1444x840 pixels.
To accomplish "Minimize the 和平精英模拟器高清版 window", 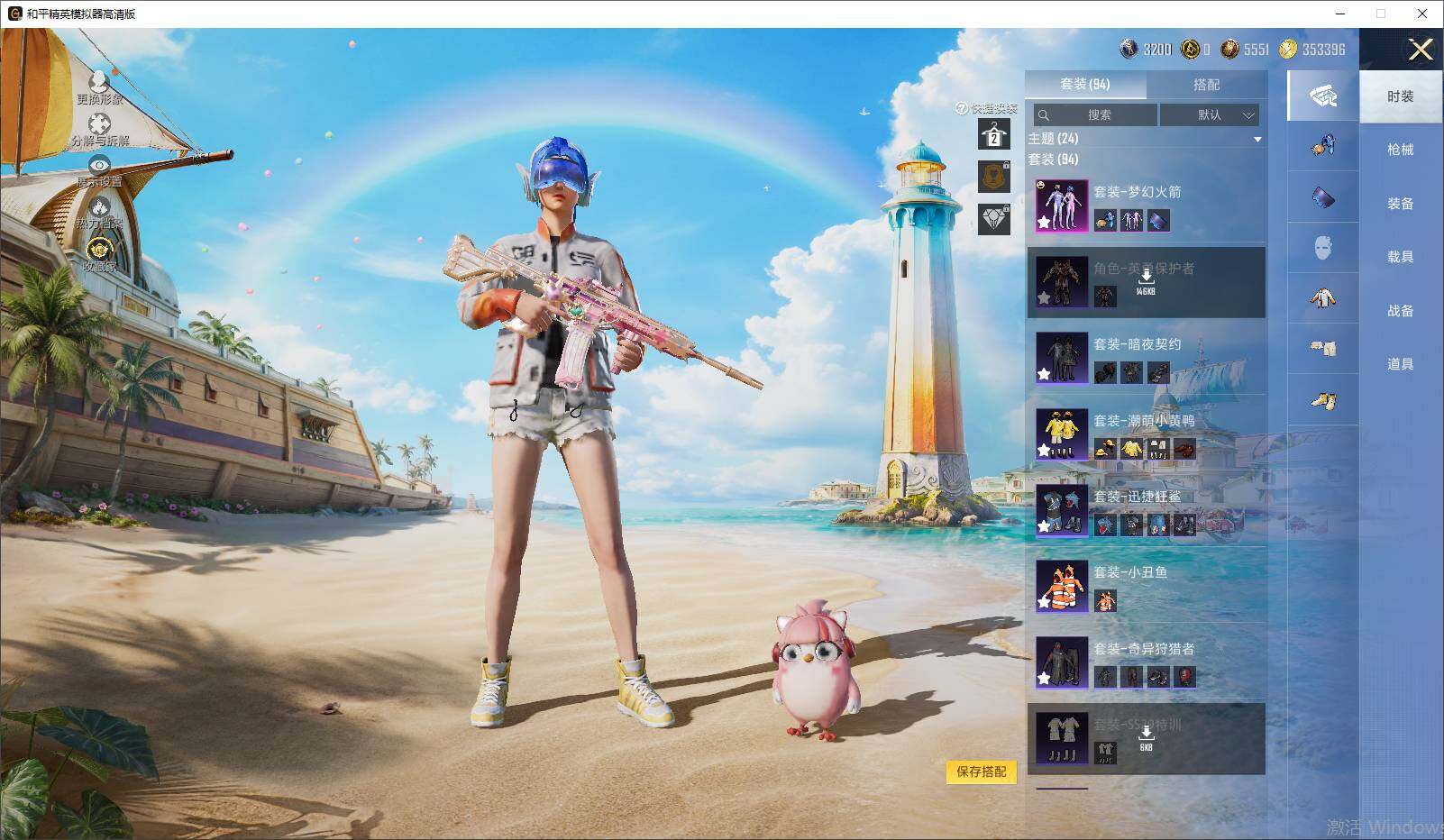I will pos(1340,14).
